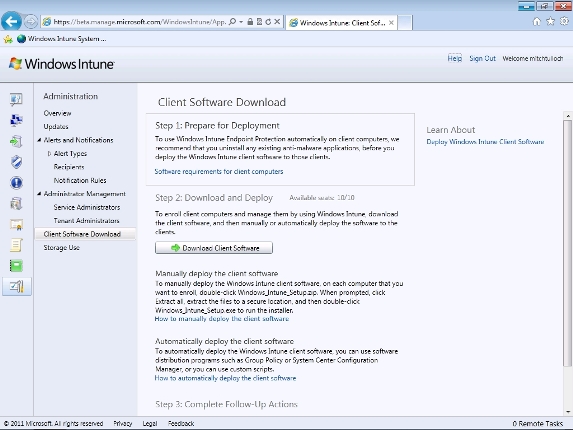This screenshot has width=573, height=430.
Task: Open the browser Tools gear icon
Action: pyautogui.click(x=565, y=22)
